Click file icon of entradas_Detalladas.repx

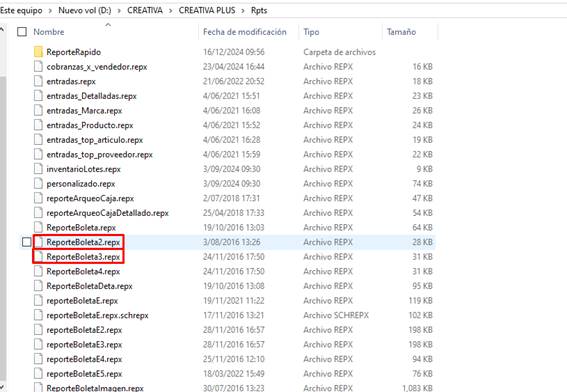point(38,96)
